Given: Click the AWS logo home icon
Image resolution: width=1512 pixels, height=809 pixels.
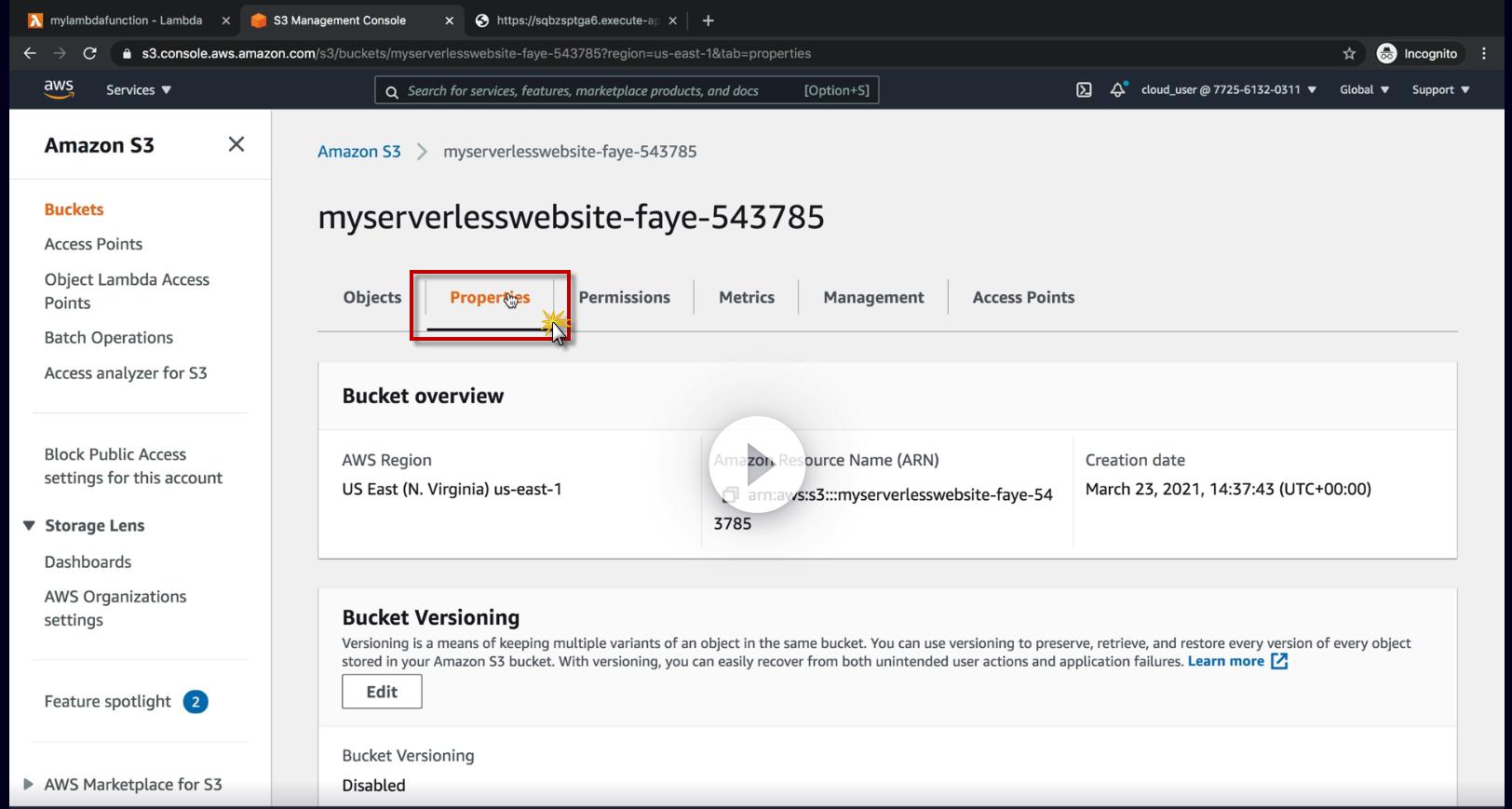Looking at the screenshot, I should pyautogui.click(x=59, y=89).
